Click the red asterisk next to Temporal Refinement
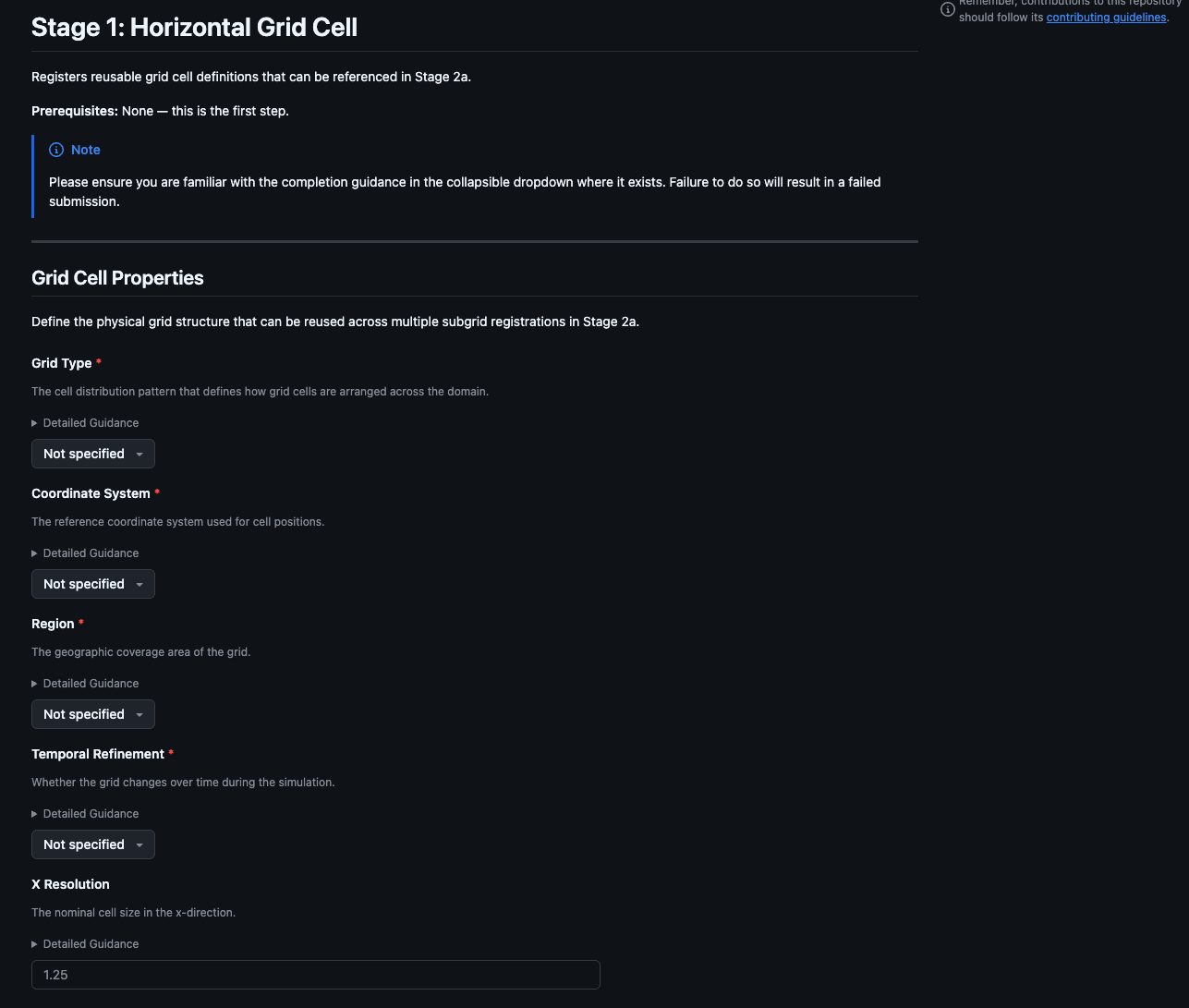Screen dimensions: 1189x1008 click(x=171, y=753)
